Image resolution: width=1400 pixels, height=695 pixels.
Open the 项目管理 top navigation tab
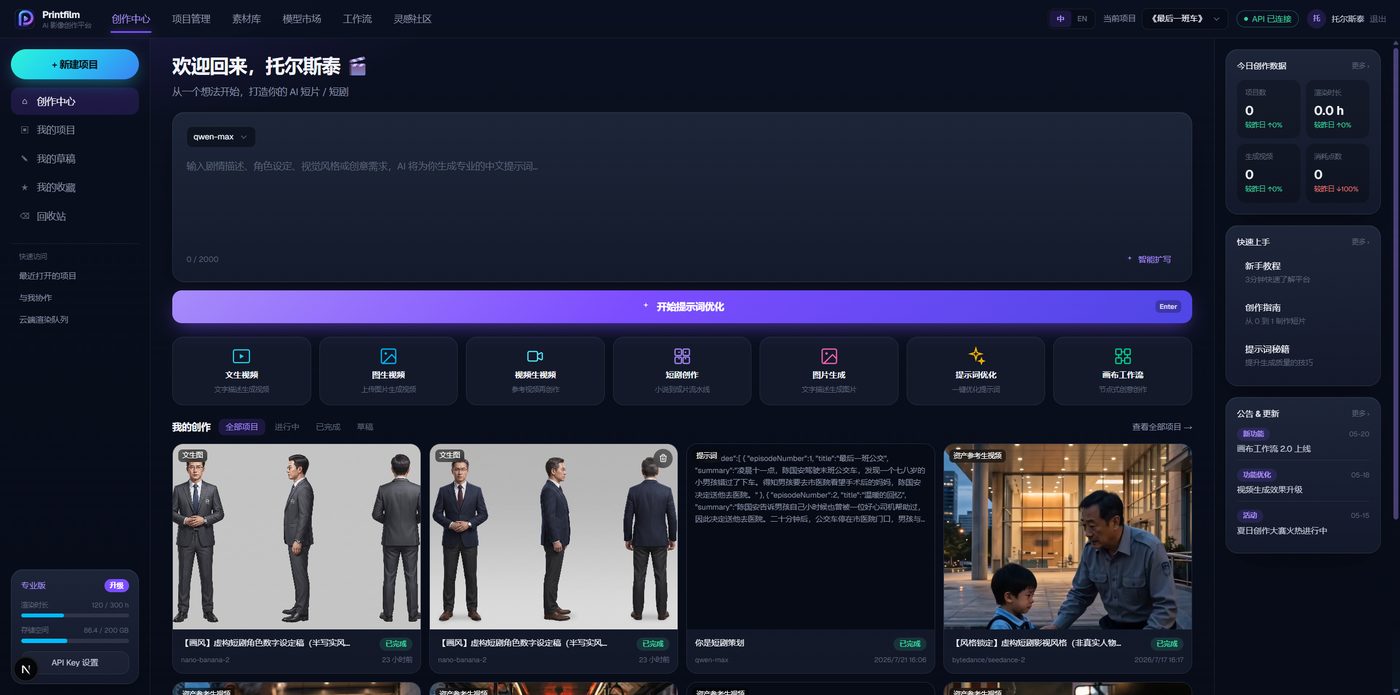click(191, 18)
